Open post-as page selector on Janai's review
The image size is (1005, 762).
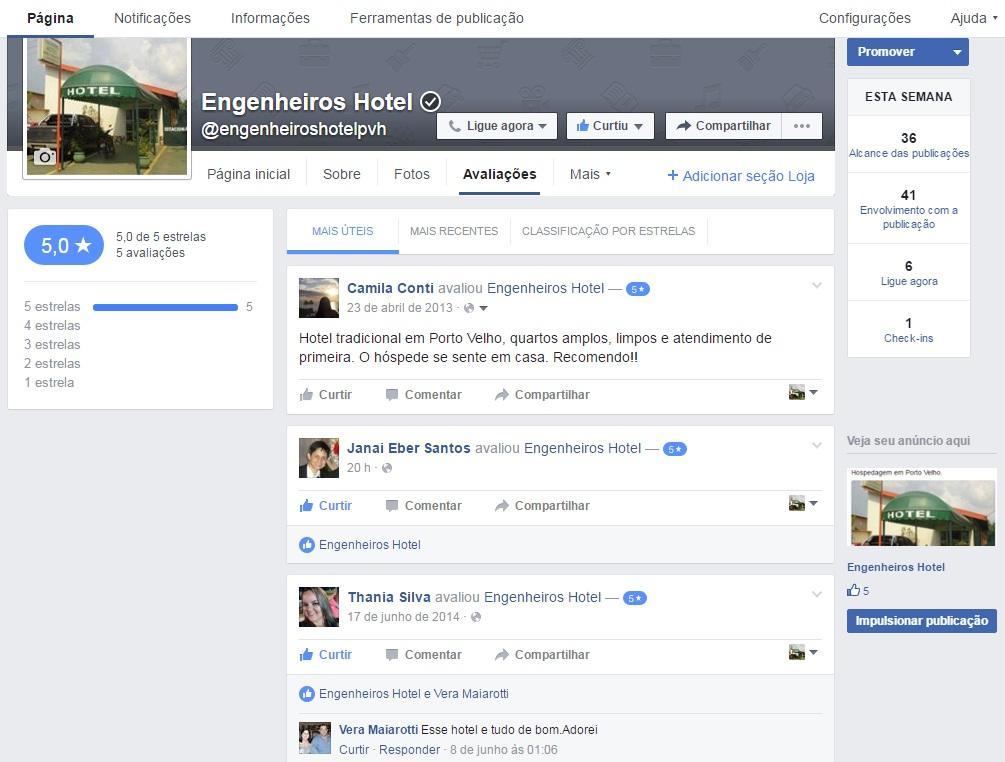(803, 503)
